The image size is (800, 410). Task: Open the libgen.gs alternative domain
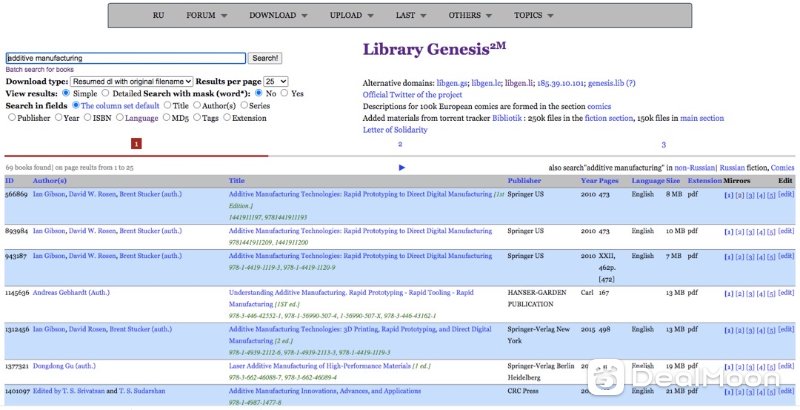coord(452,83)
